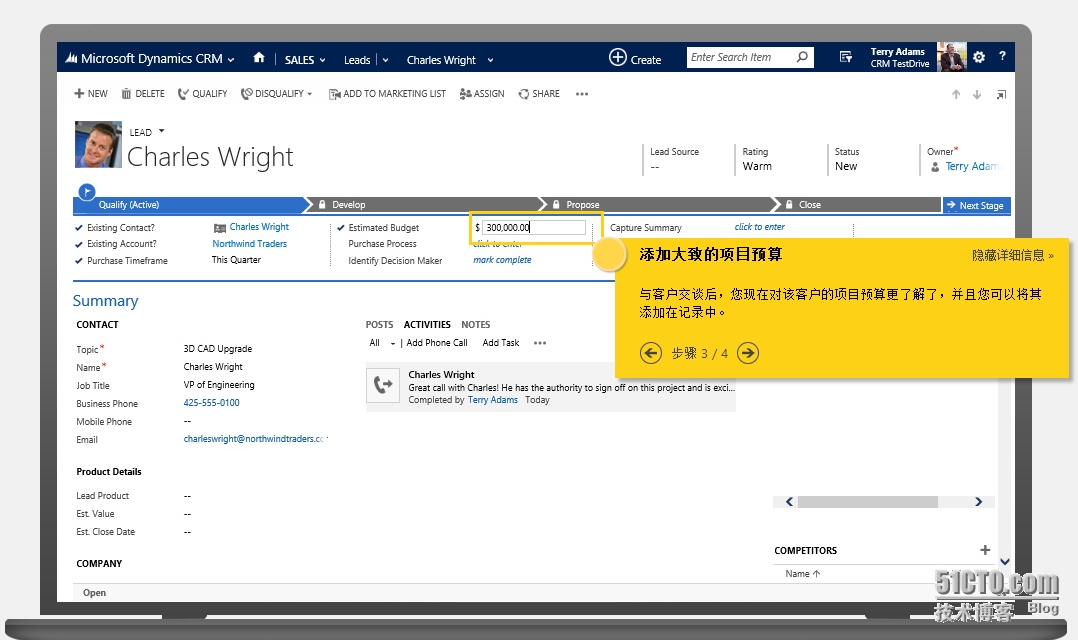
Task: Click QUALIFY in the command bar
Action: click(202, 94)
